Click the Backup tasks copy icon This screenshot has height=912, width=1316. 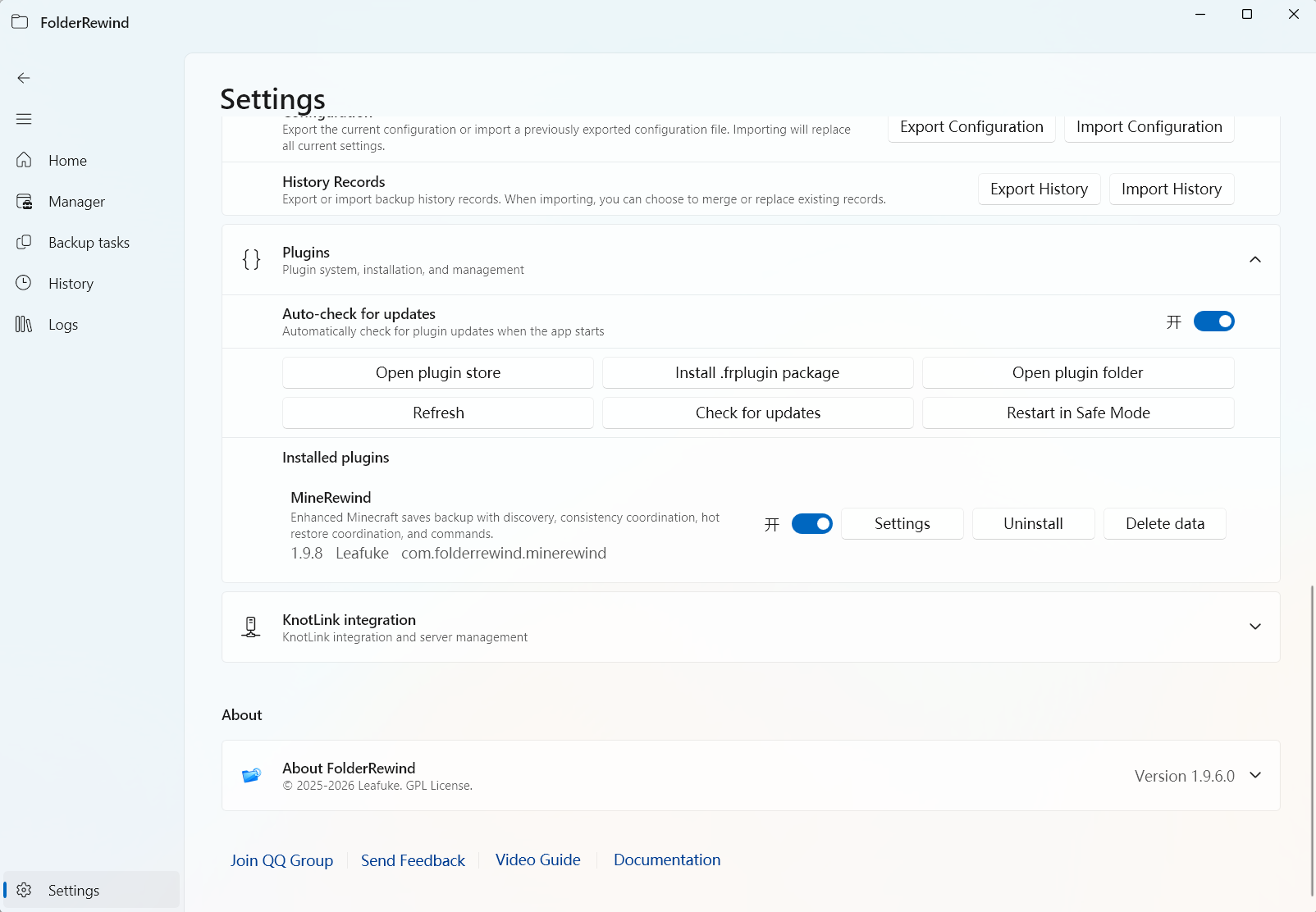[24, 242]
